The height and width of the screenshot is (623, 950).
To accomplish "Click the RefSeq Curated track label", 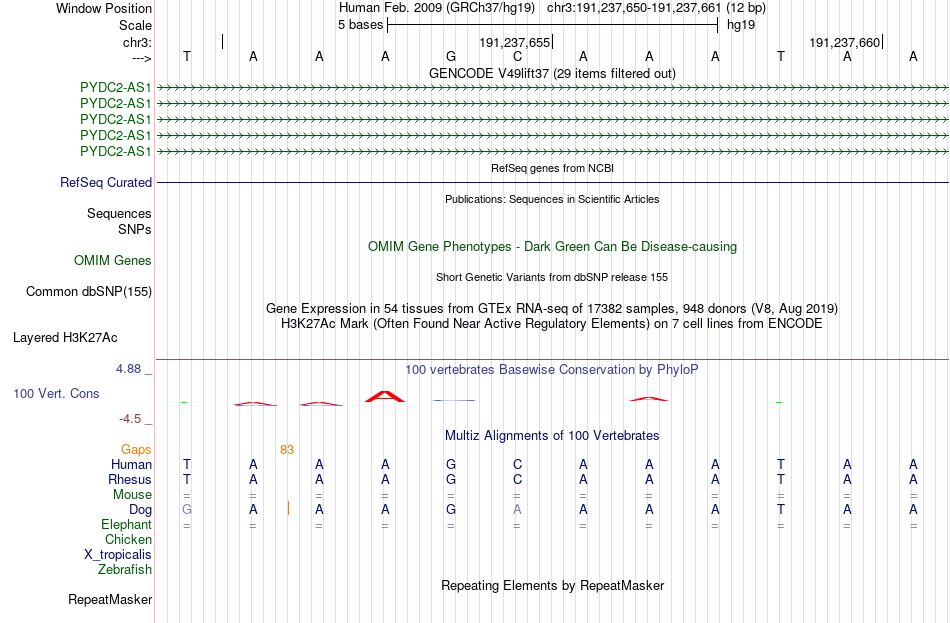I will coord(106,182).
